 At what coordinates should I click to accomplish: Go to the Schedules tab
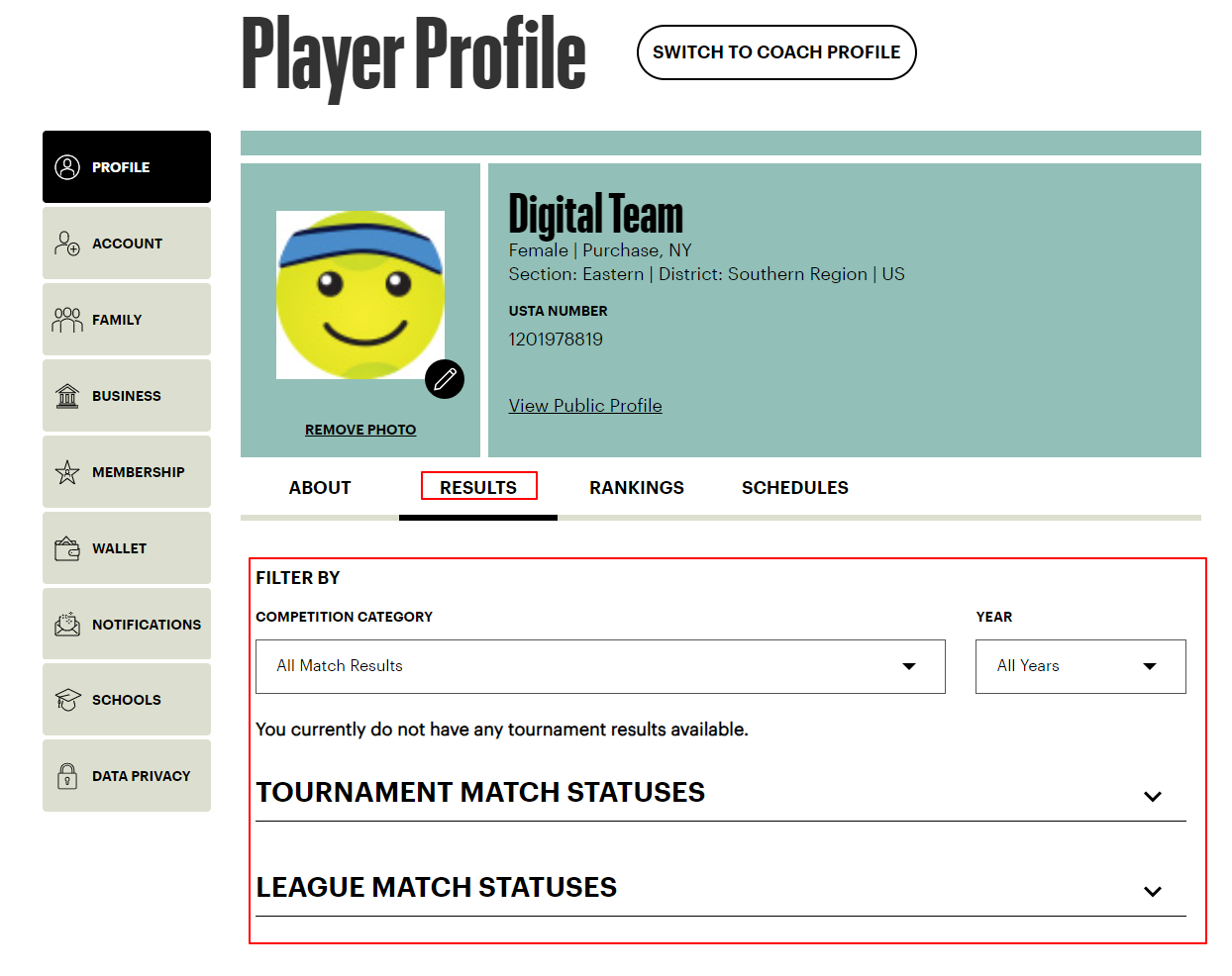[795, 488]
